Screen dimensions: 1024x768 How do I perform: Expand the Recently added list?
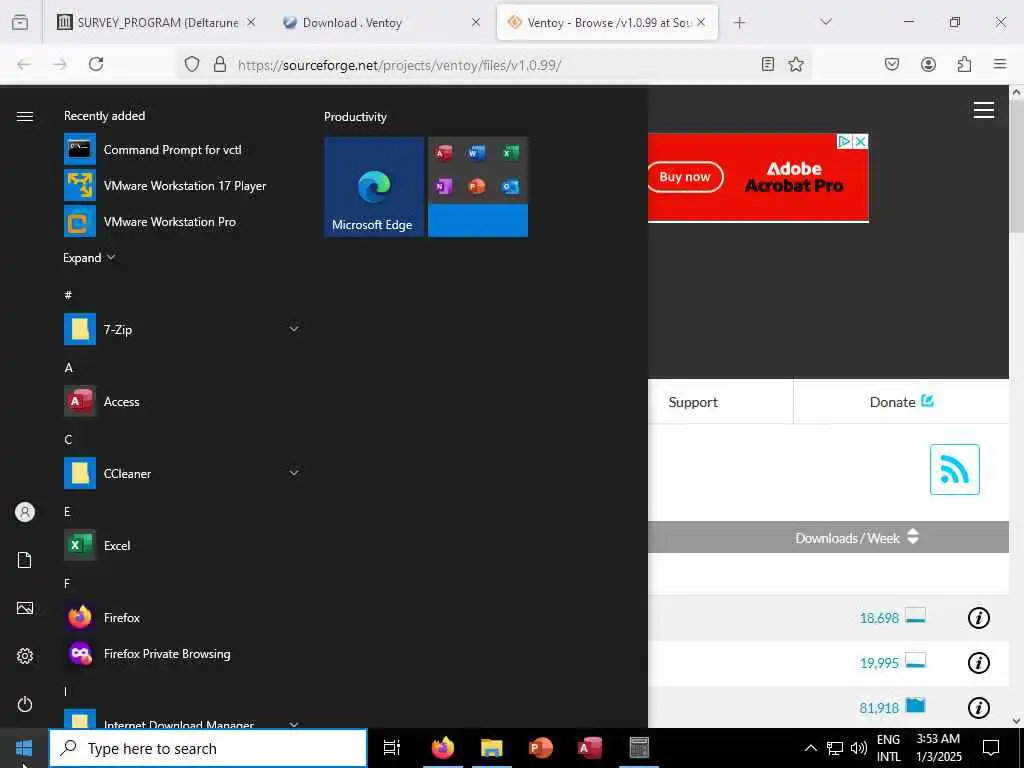click(89, 257)
